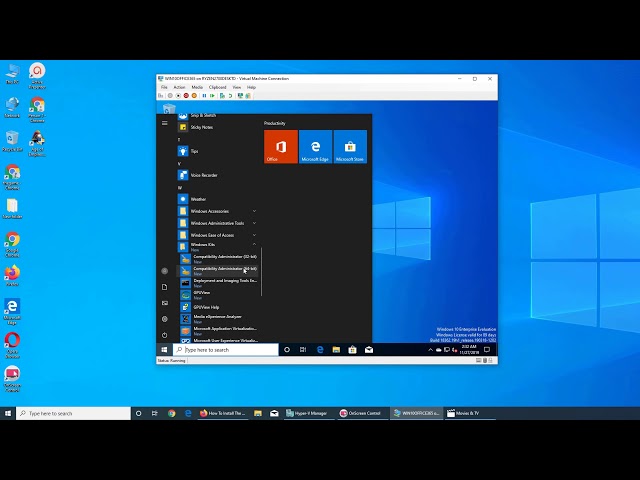Screen dimensions: 640x480
Task: Click red Shut Down toolbar button
Action: click(186, 96)
